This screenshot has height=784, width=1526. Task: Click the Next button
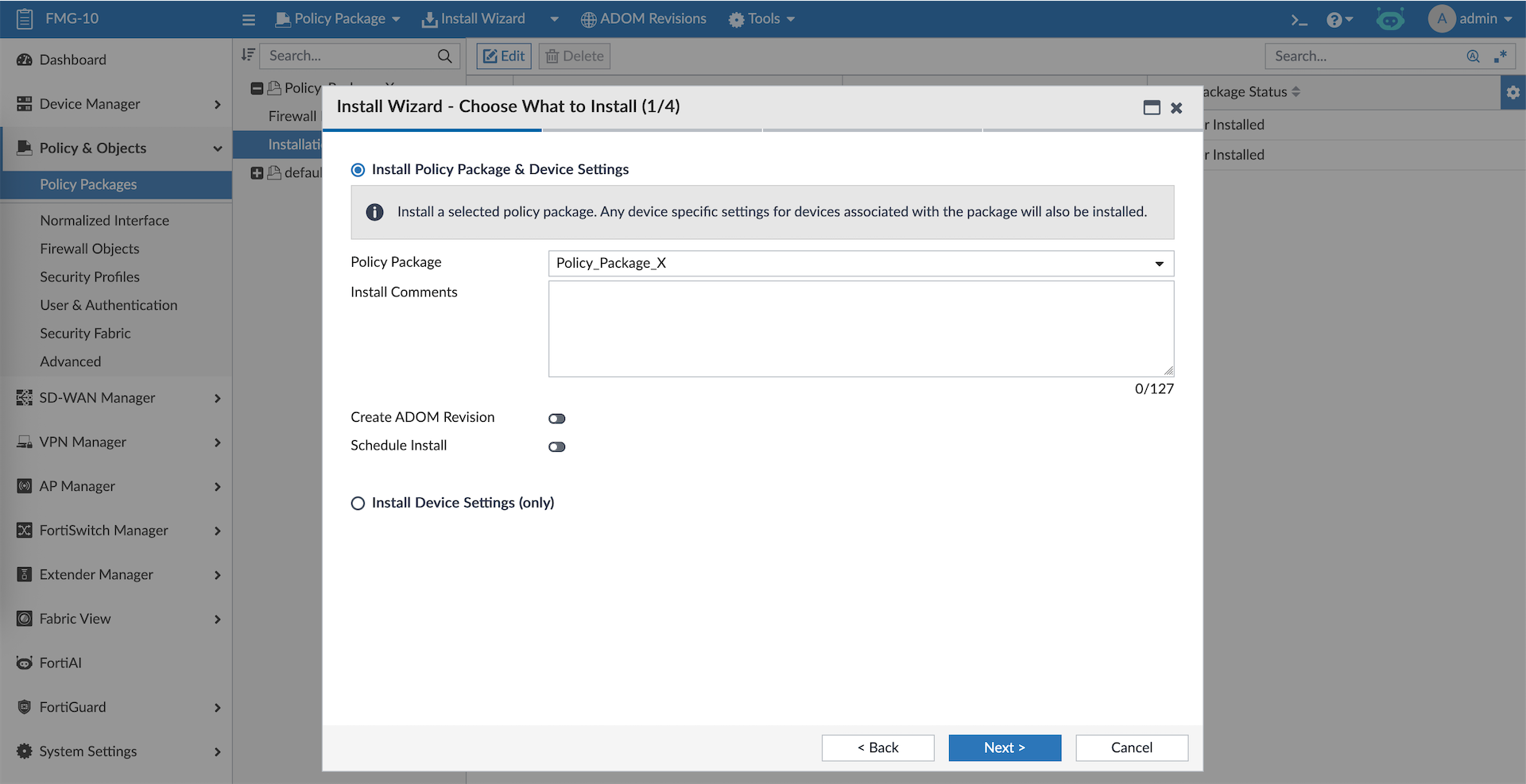pos(1005,747)
